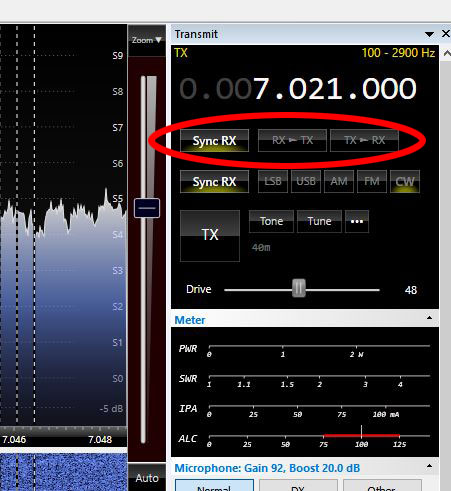Image resolution: width=451 pixels, height=491 pixels.
Task: Close the Transmit panel
Action: pyautogui.click(x=446, y=34)
